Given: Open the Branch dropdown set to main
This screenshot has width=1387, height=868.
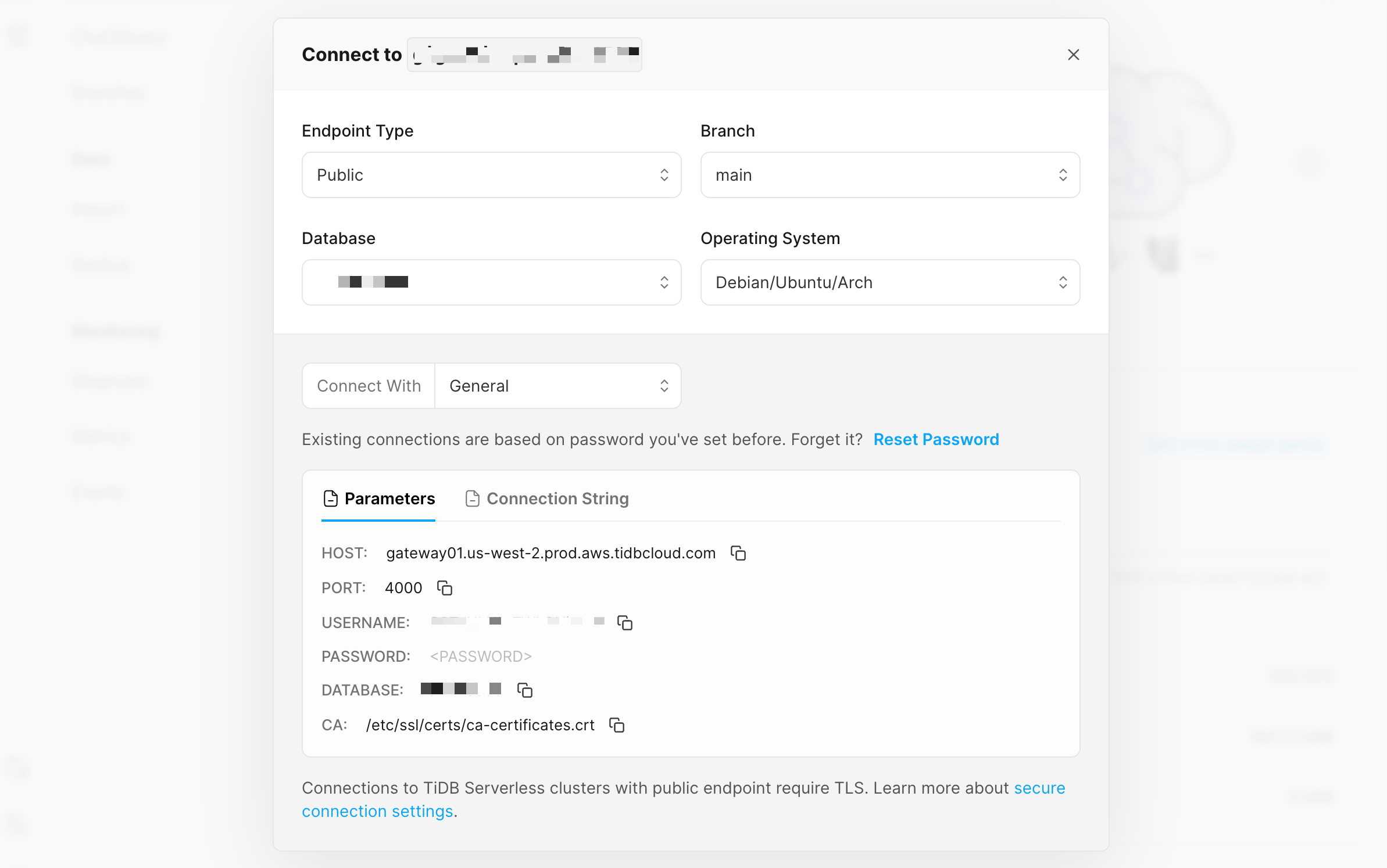Looking at the screenshot, I should [889, 175].
